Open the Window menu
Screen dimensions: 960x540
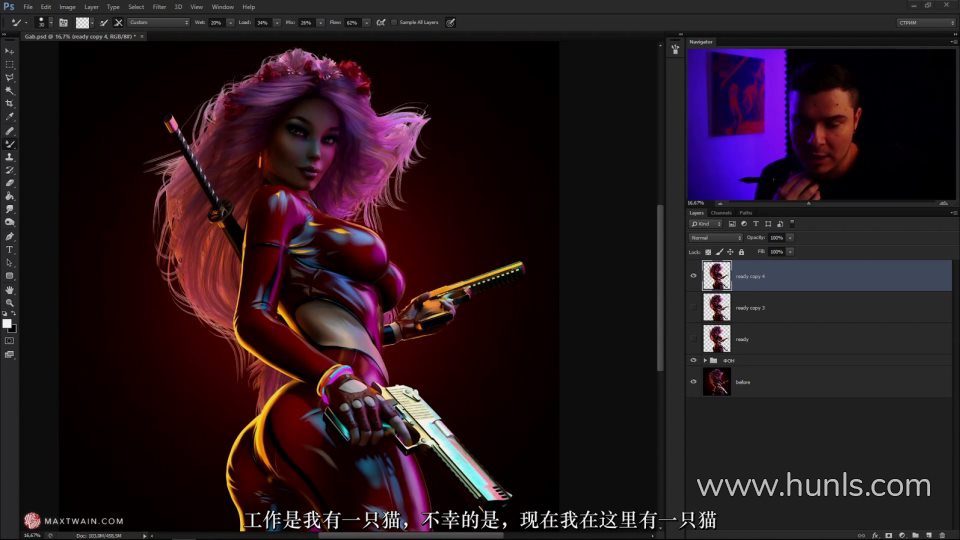(223, 7)
